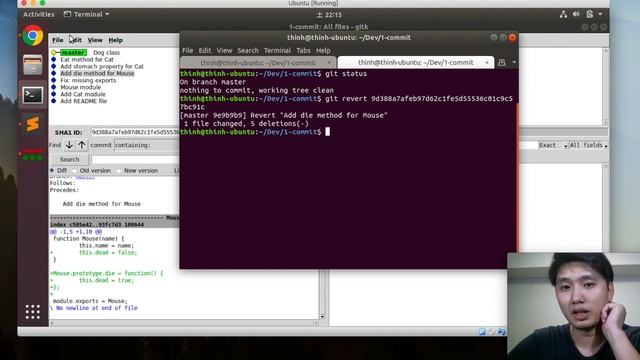Close the second terminal tab
The height and width of the screenshot is (360, 640).
[487, 62]
